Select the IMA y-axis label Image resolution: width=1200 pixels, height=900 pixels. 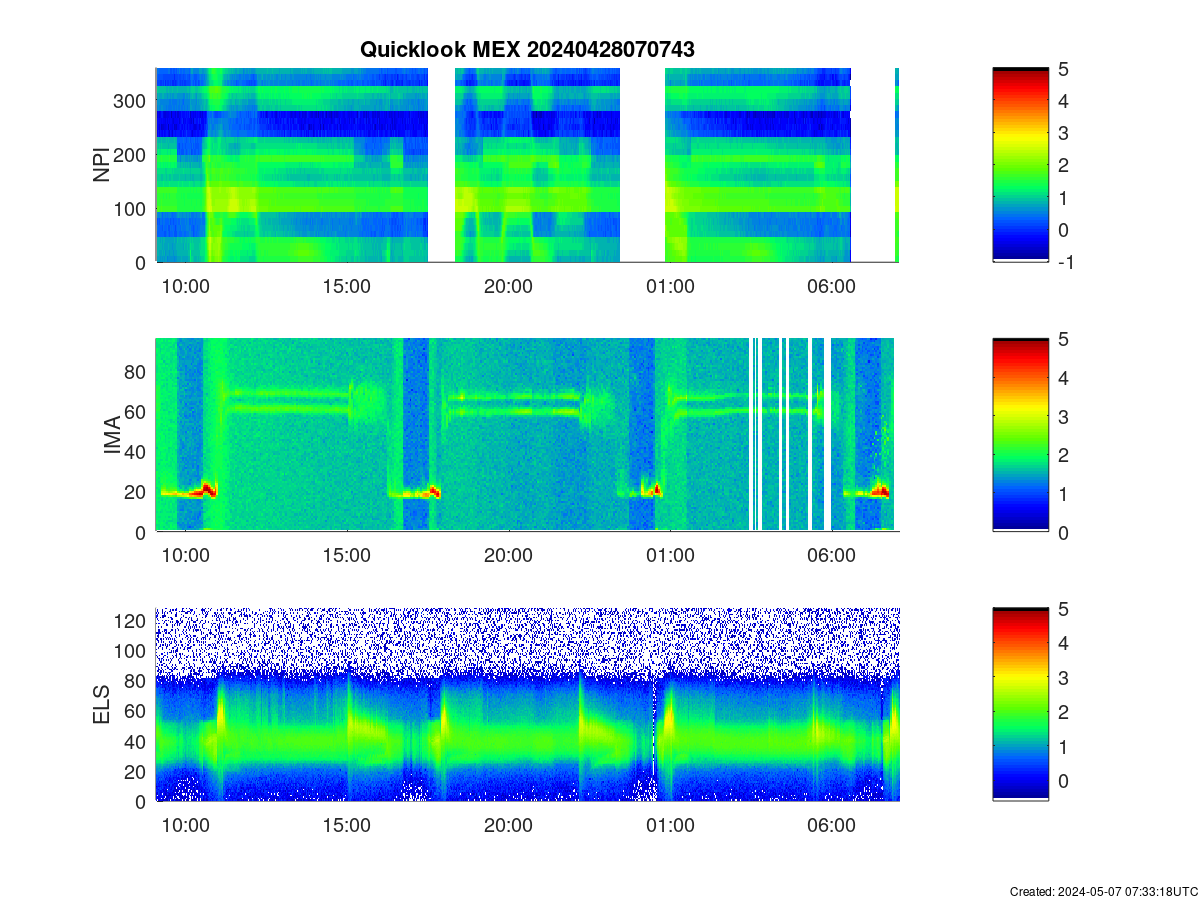(111, 436)
